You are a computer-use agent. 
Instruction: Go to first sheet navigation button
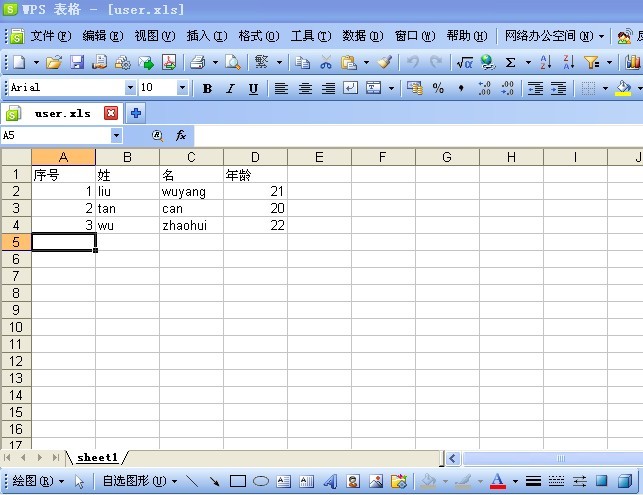(7, 457)
